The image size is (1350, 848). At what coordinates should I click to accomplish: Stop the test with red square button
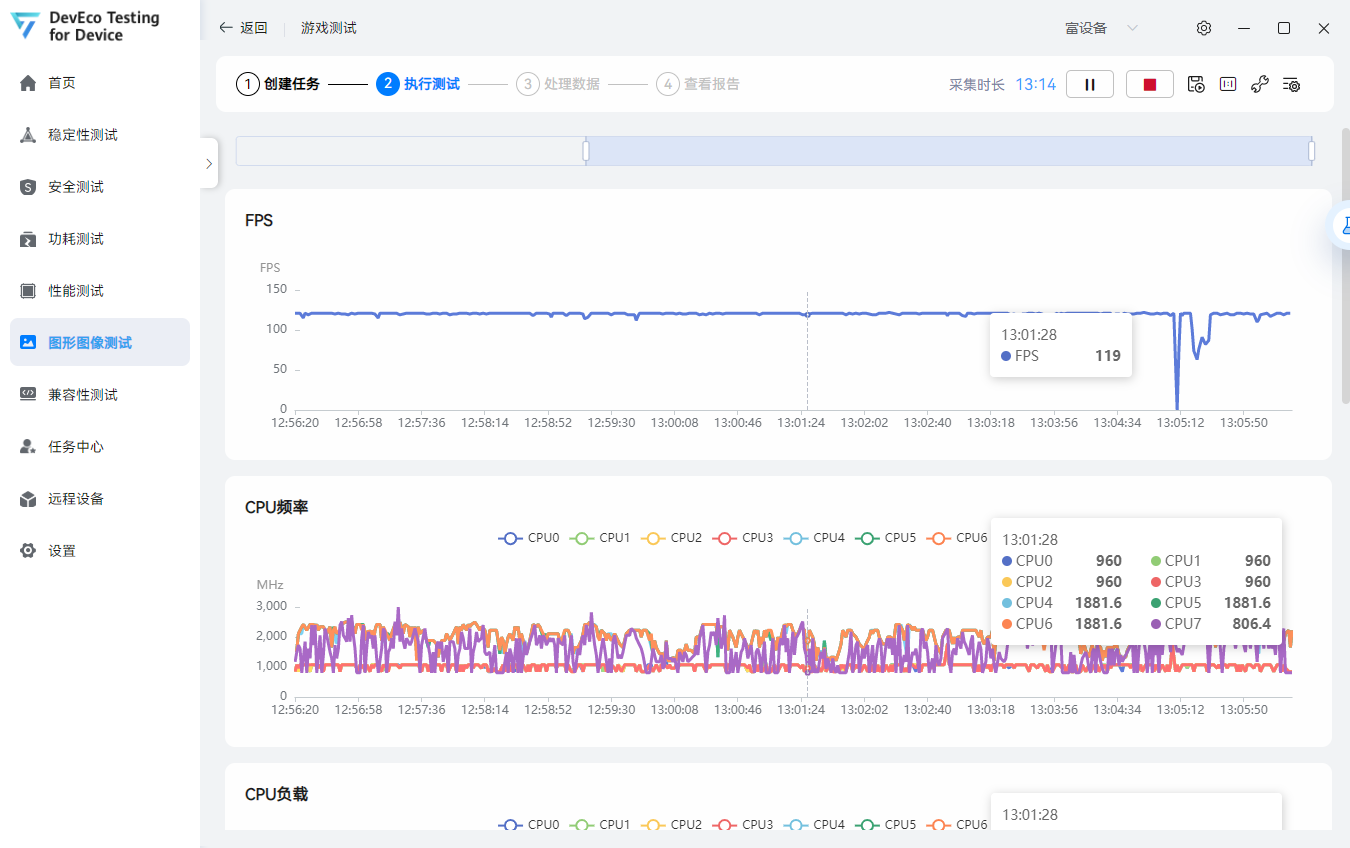click(x=1150, y=84)
